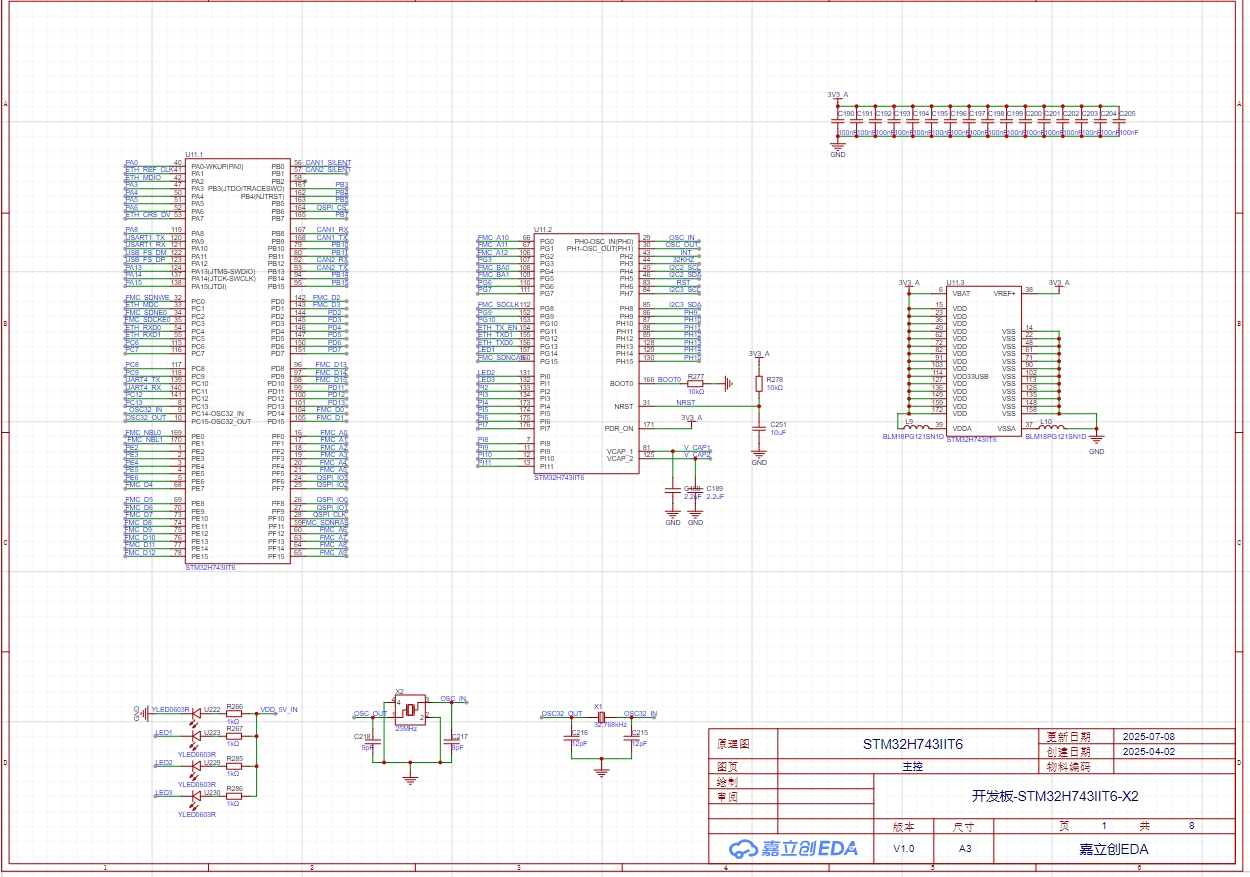Select the FMC_SDCLK net label
The height and width of the screenshot is (877, 1250).
[x=499, y=304]
